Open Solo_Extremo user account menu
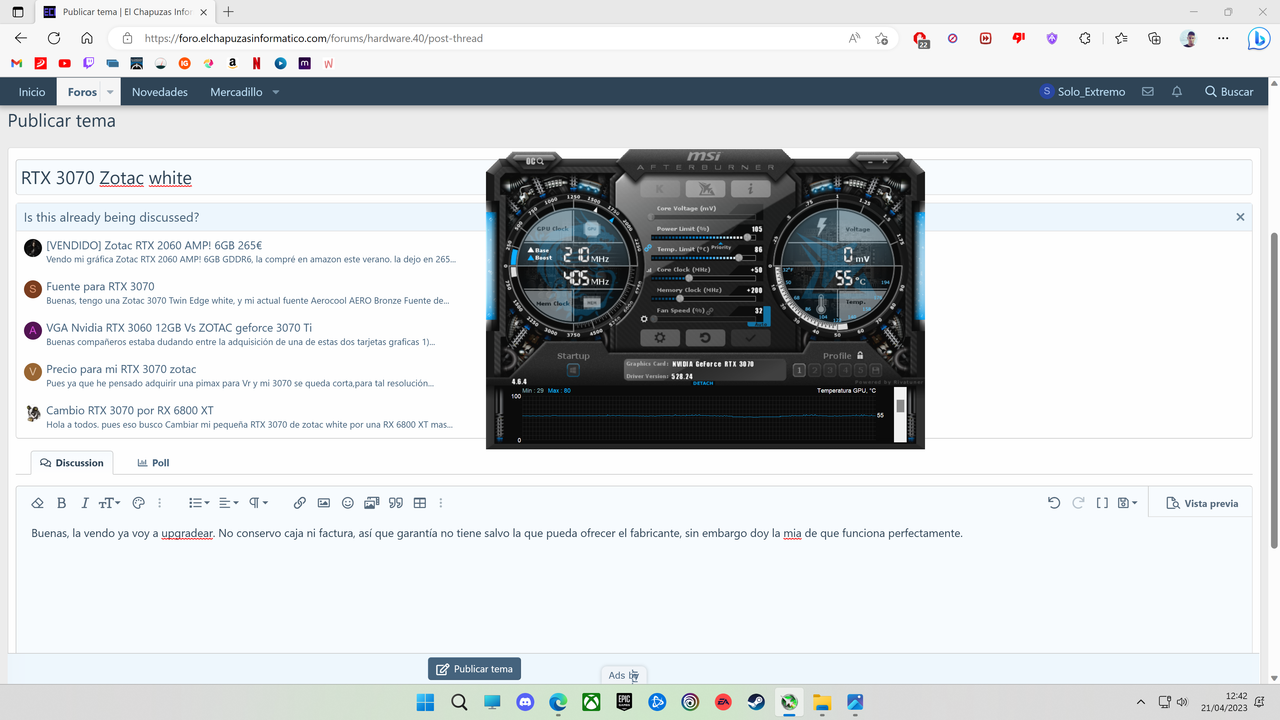The image size is (1280, 720). (1082, 92)
